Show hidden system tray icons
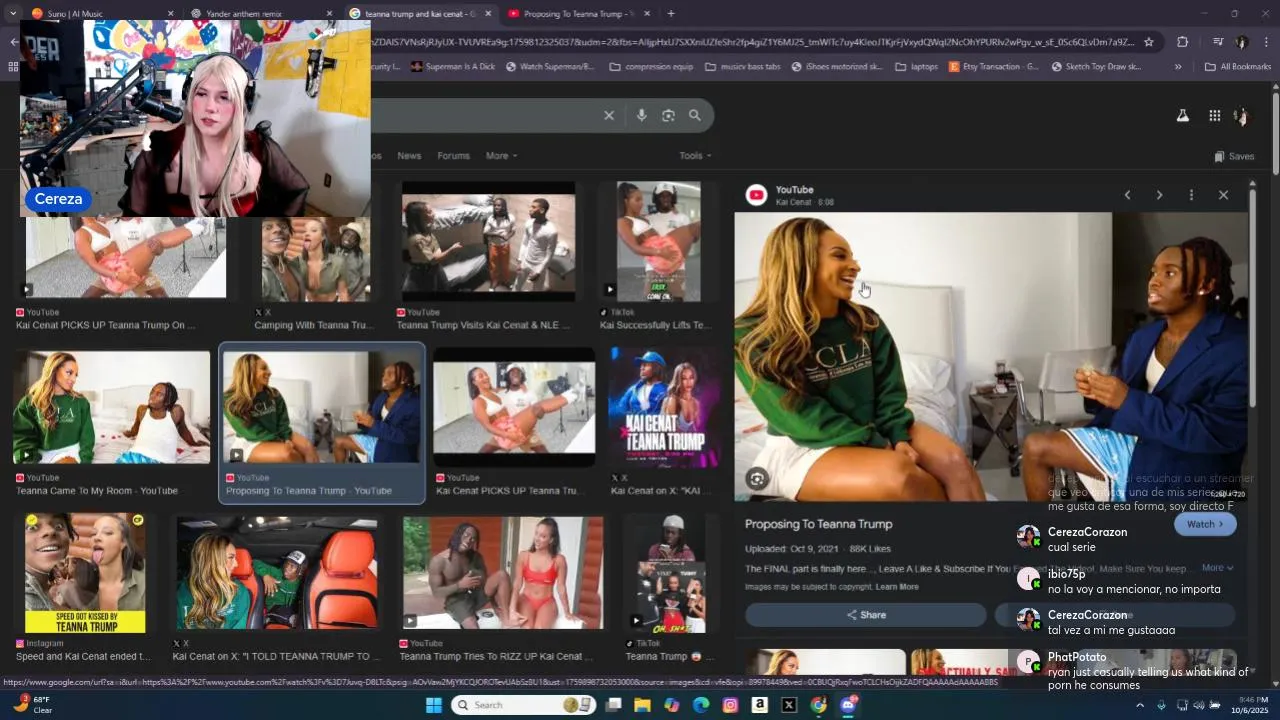 click(1139, 705)
